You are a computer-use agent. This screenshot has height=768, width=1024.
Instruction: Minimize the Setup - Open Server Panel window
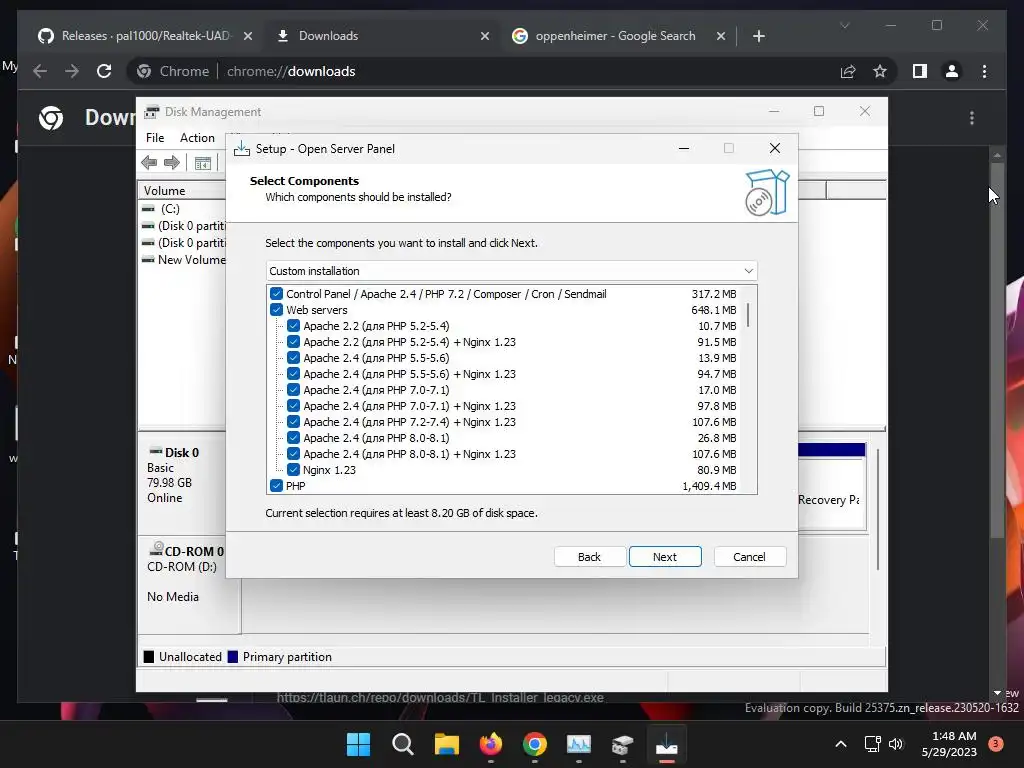[x=684, y=148]
